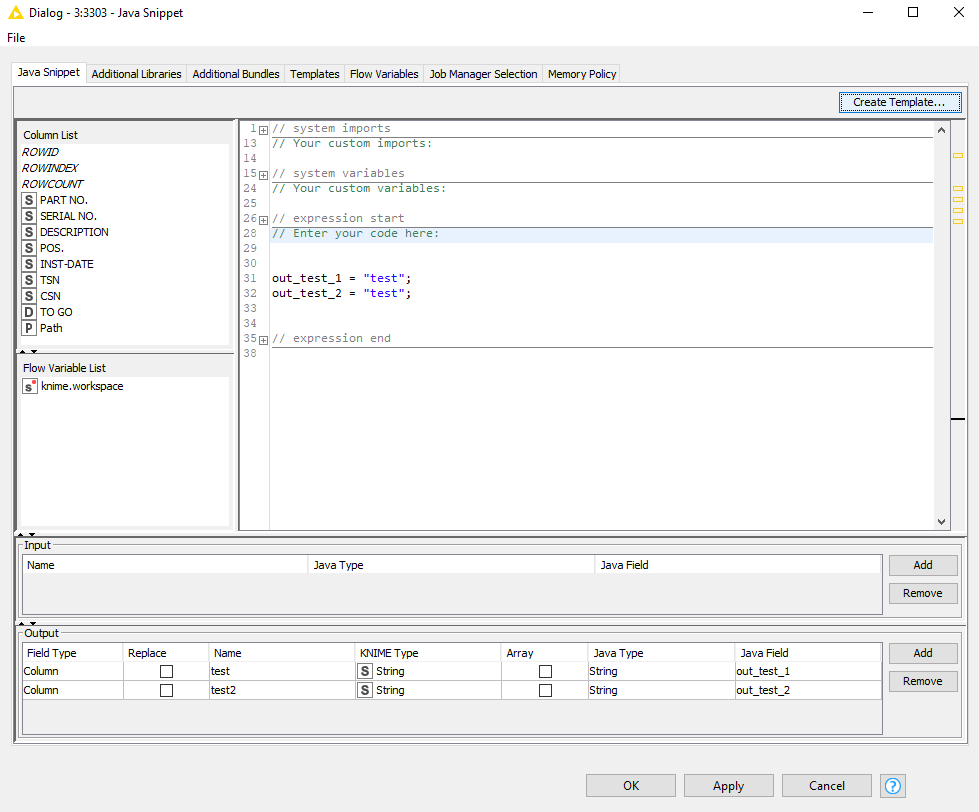
Task: Expand the expression end code fold
Action: (264, 339)
